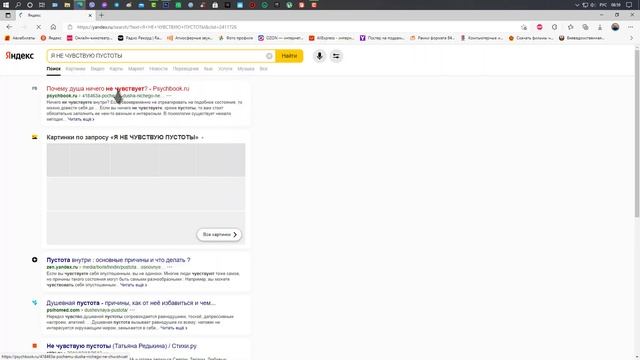Open the Картинки по запросу heading
Screen dimensions: 640x360
[122, 138]
